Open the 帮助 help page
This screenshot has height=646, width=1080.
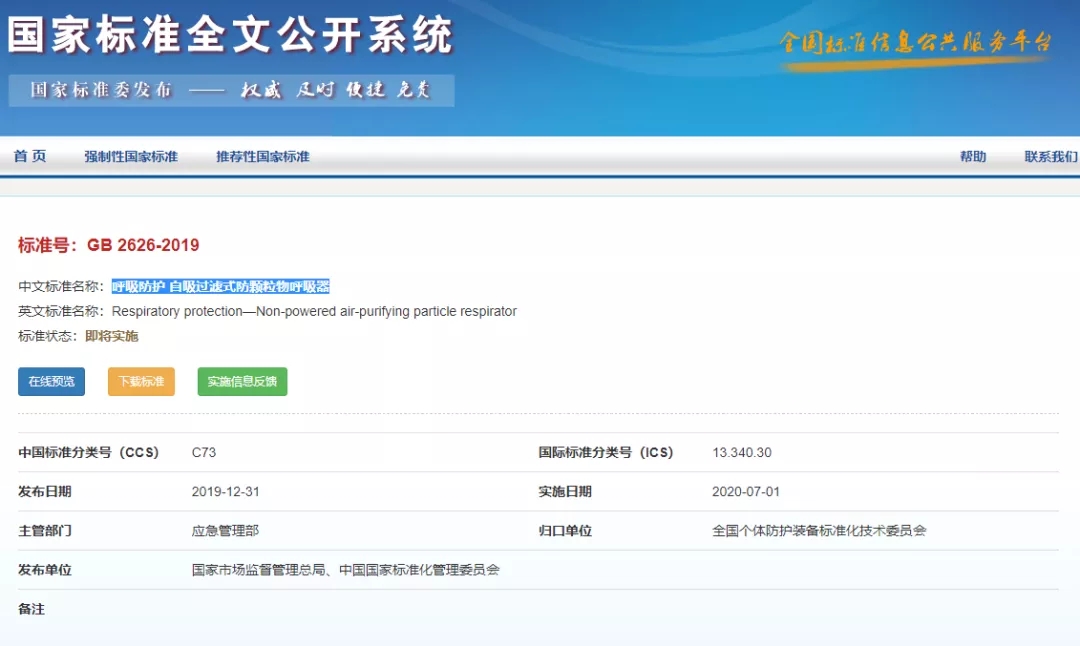click(x=973, y=156)
